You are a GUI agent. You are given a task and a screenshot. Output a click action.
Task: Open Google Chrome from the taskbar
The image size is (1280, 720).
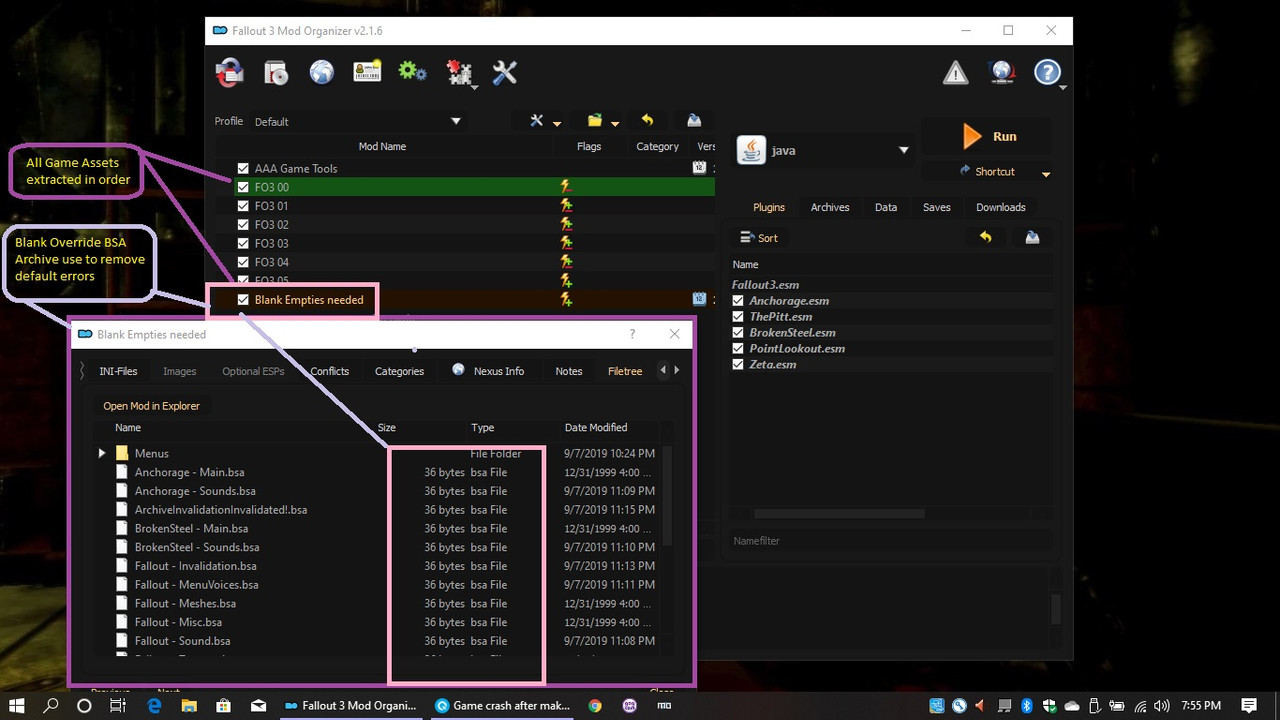[595, 705]
